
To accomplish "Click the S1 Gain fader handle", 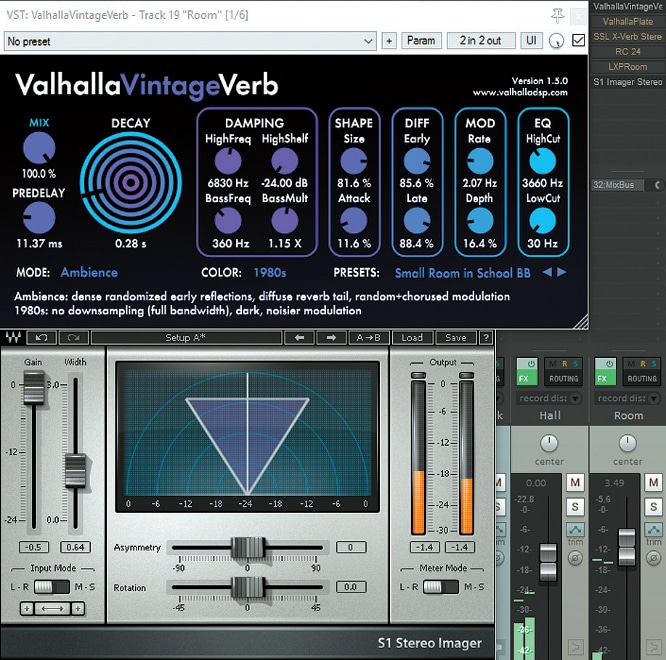I will [x=34, y=387].
